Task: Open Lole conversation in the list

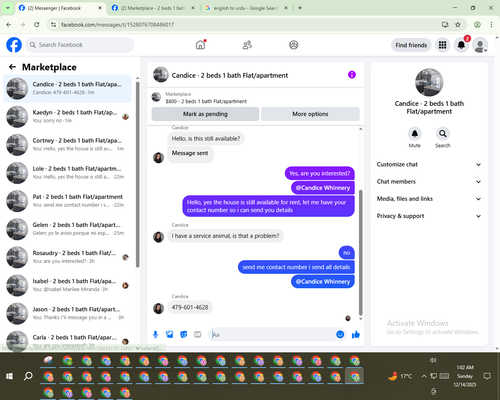Action: (67, 173)
